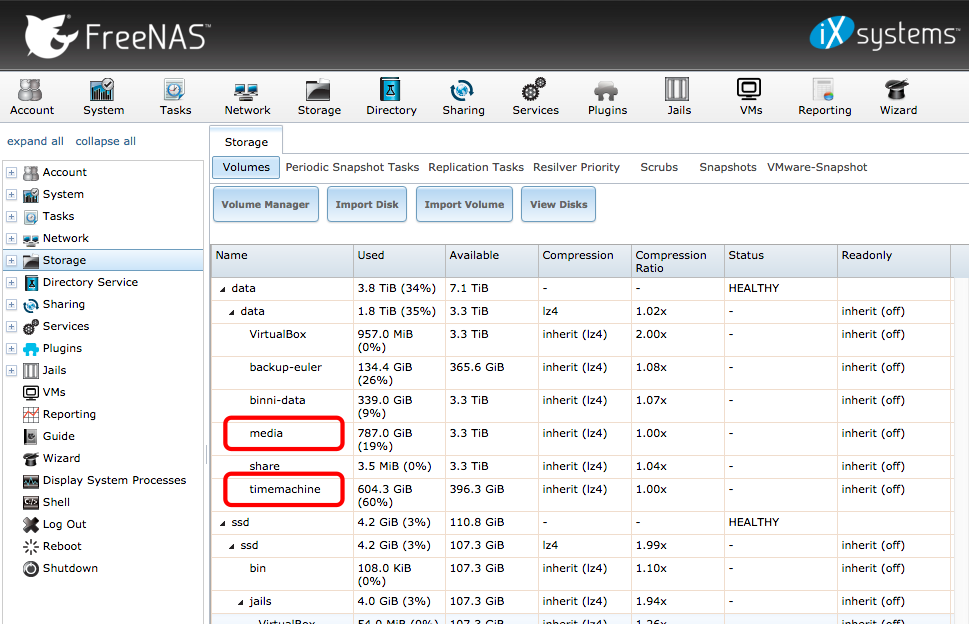Click the Import Volume button
The width and height of the screenshot is (969, 624).
[464, 204]
